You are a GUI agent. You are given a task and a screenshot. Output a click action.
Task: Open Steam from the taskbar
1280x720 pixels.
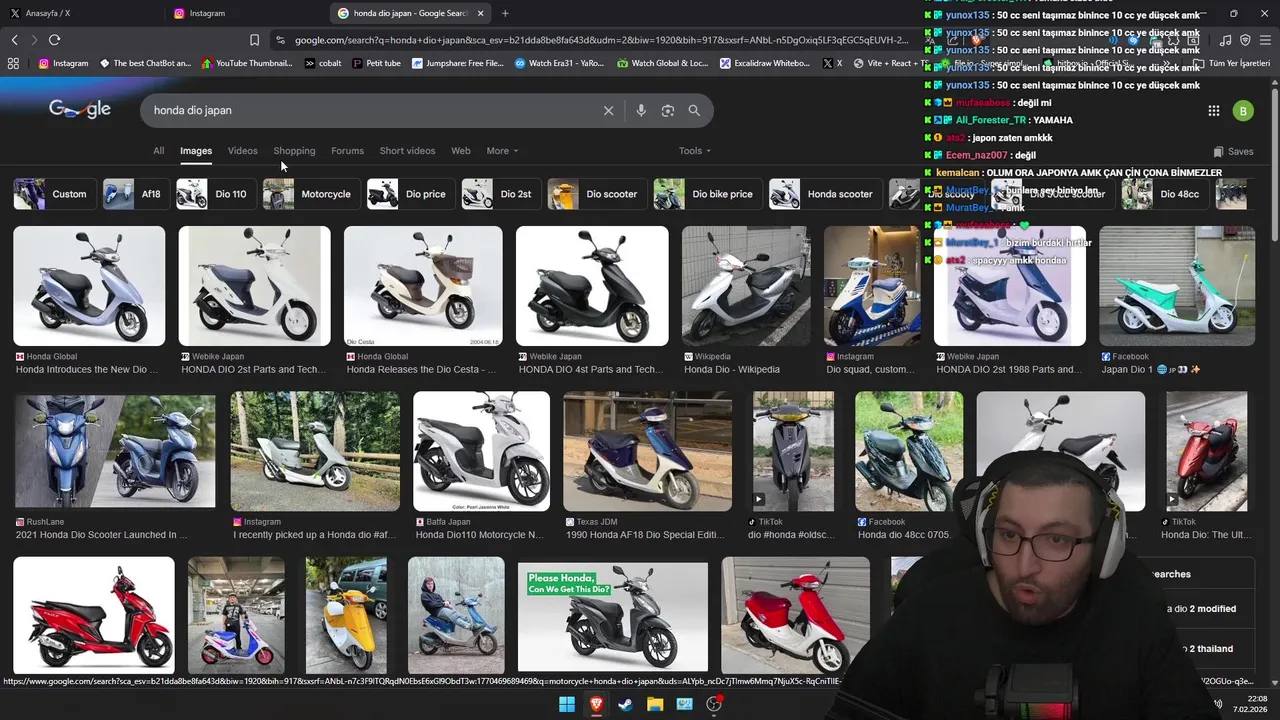point(625,704)
